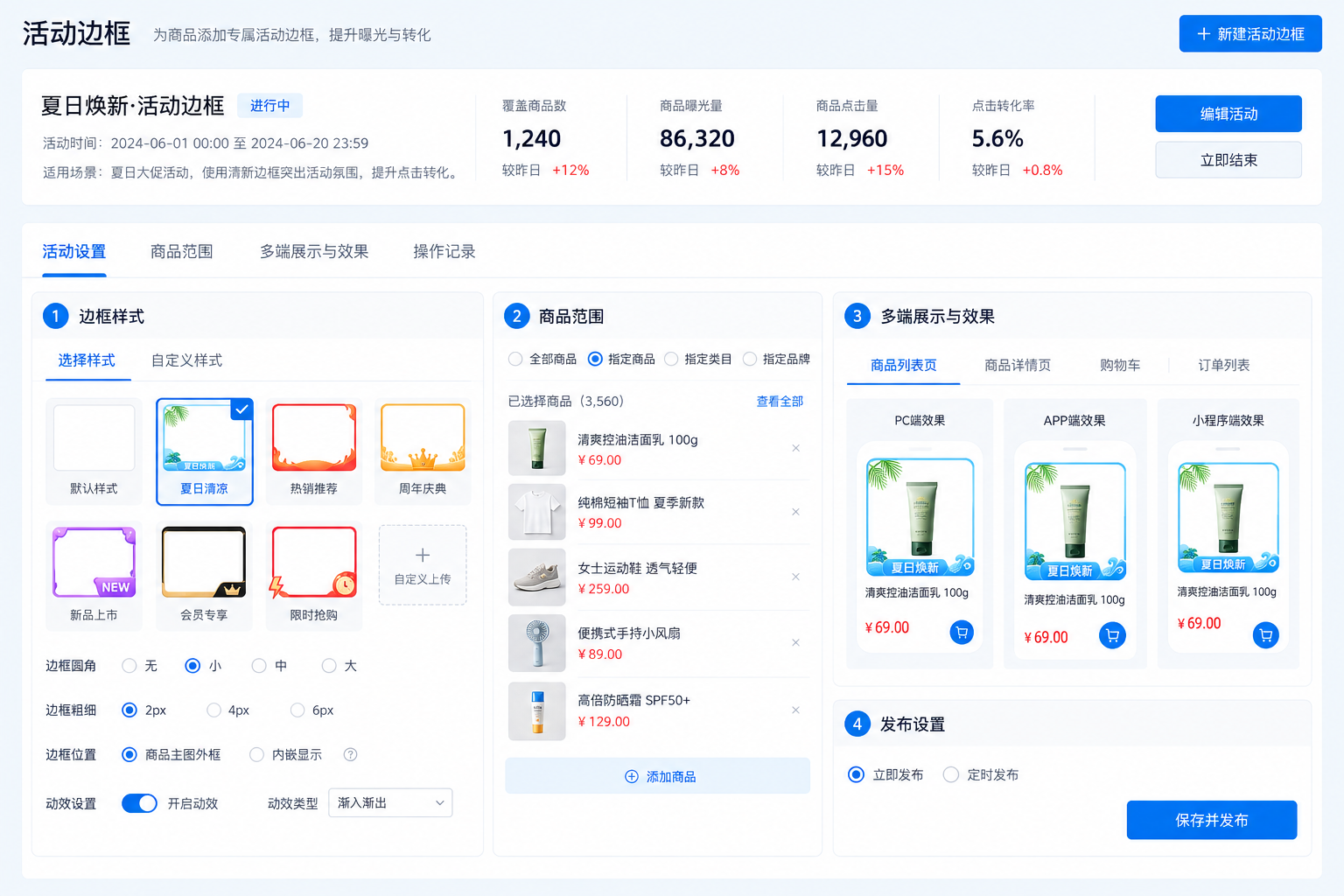Select 内嵌显示 for 边框位置
Screen dimensions: 1344x896
tap(257, 754)
